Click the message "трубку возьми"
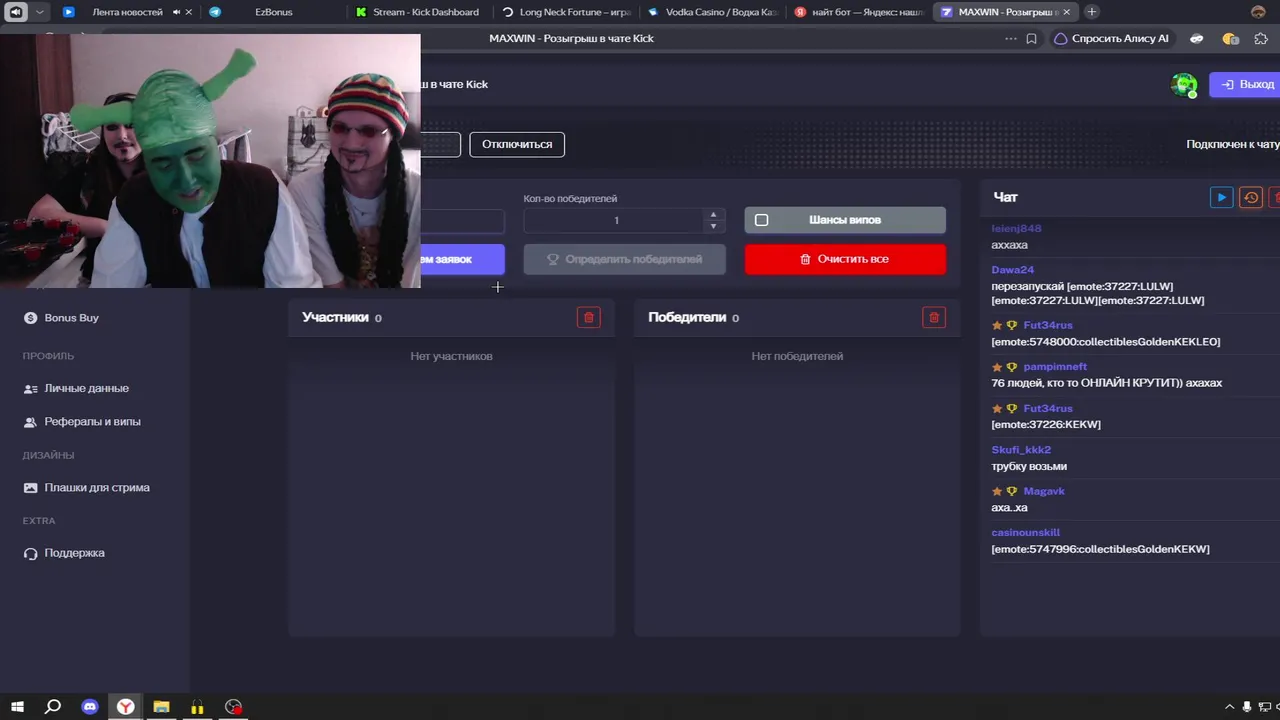 (x=1029, y=467)
